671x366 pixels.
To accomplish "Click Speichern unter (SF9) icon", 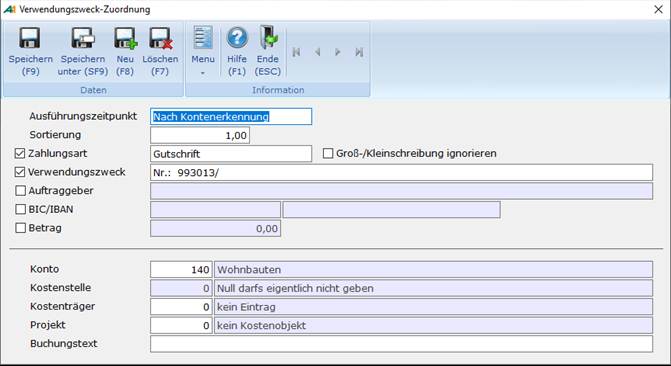I will (83, 38).
